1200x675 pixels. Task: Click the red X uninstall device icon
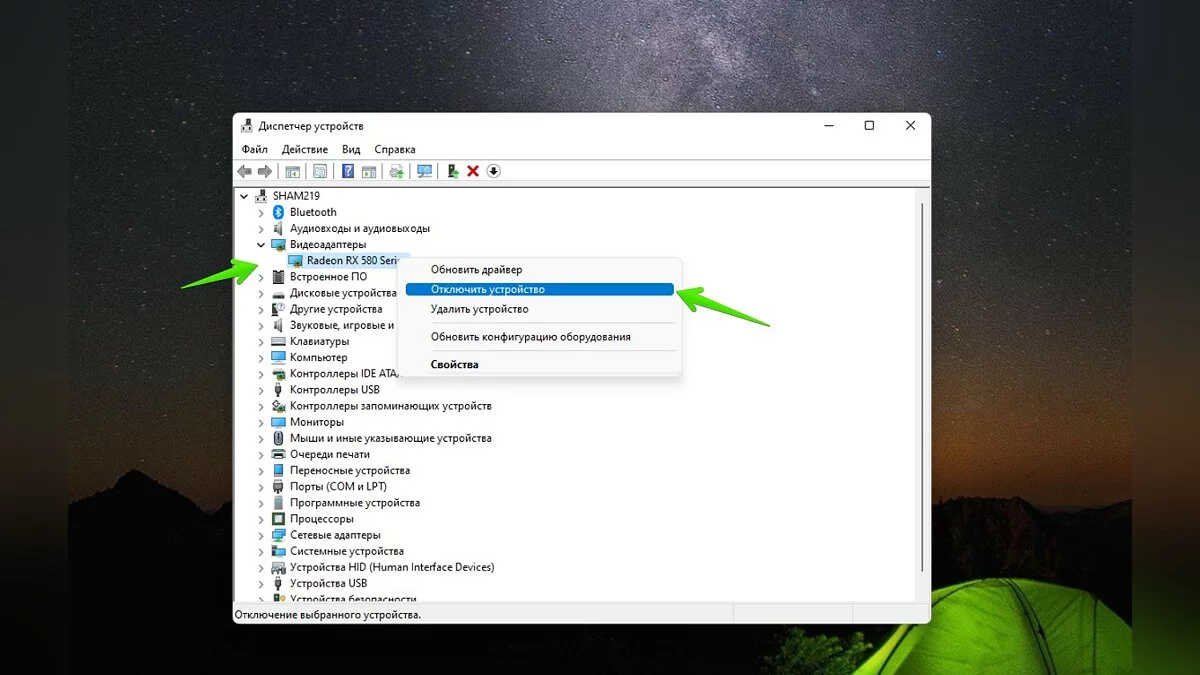tap(473, 171)
